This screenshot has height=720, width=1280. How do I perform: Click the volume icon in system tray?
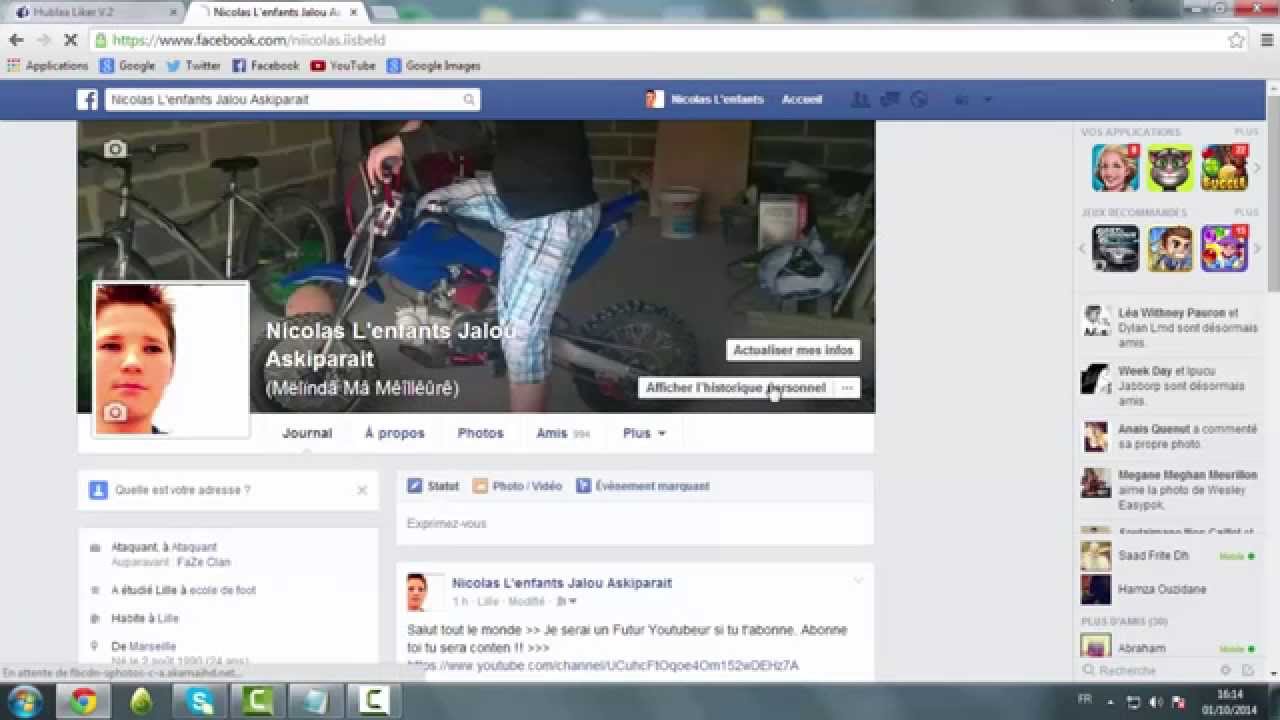(x=1156, y=702)
